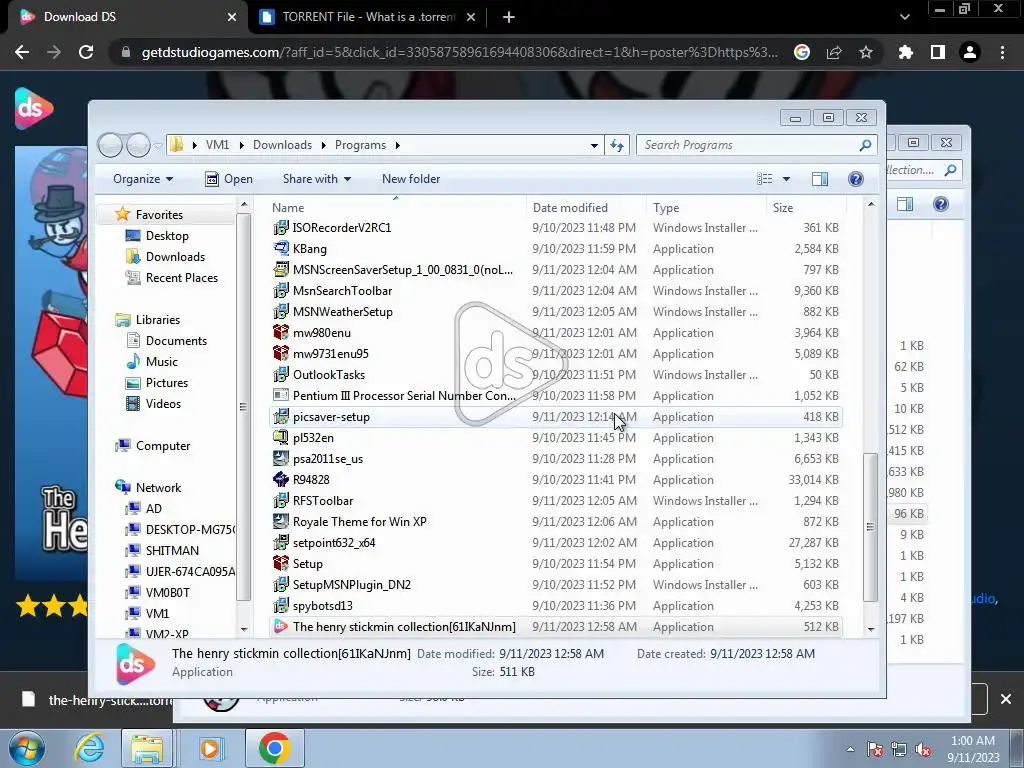Screen dimensions: 1024x768
Task: Select VM0B0T network computer
Action: (167, 592)
